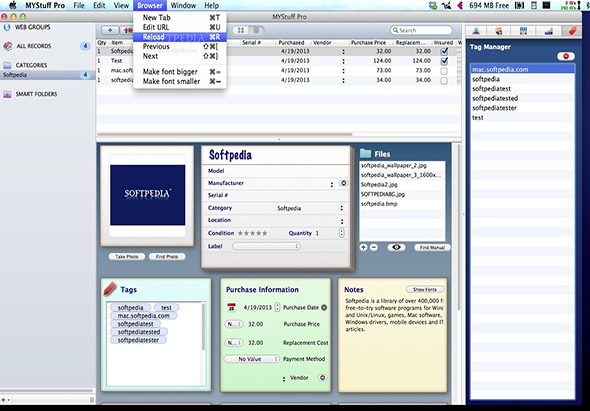The height and width of the screenshot is (411, 590).
Task: Click the mac.softpedia.com tag token
Action: tap(144, 315)
